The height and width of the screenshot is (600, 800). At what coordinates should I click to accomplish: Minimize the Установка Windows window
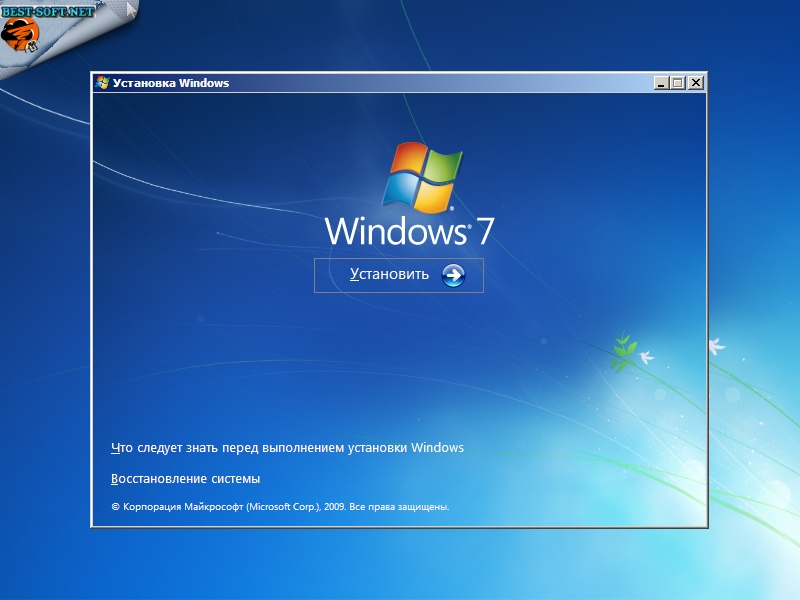661,83
